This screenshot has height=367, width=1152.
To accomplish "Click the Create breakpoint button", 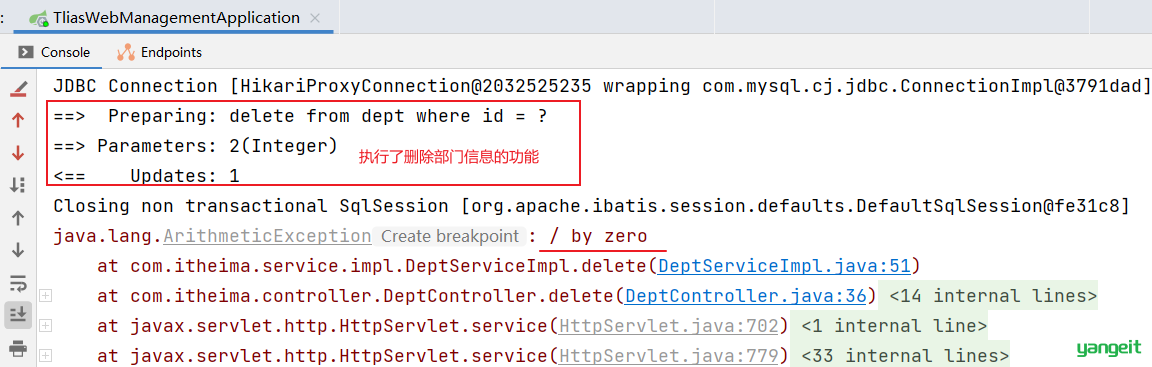I will [448, 236].
